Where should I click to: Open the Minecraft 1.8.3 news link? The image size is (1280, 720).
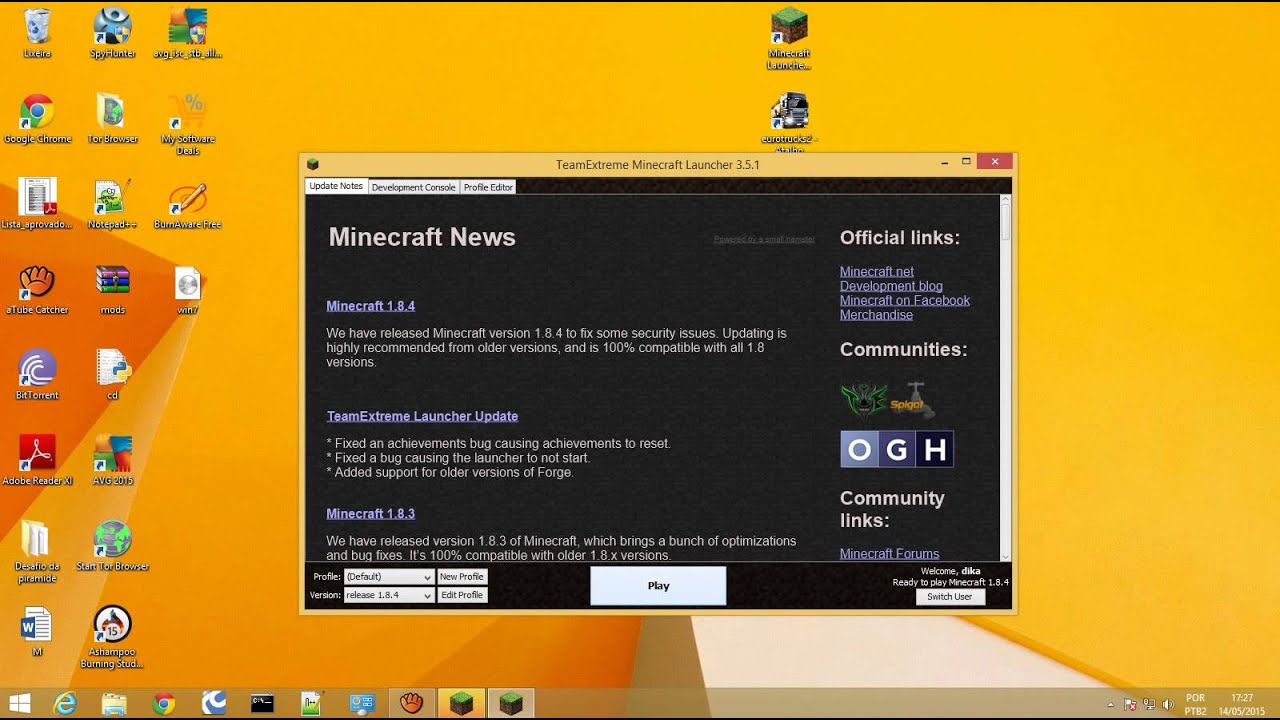(370, 514)
